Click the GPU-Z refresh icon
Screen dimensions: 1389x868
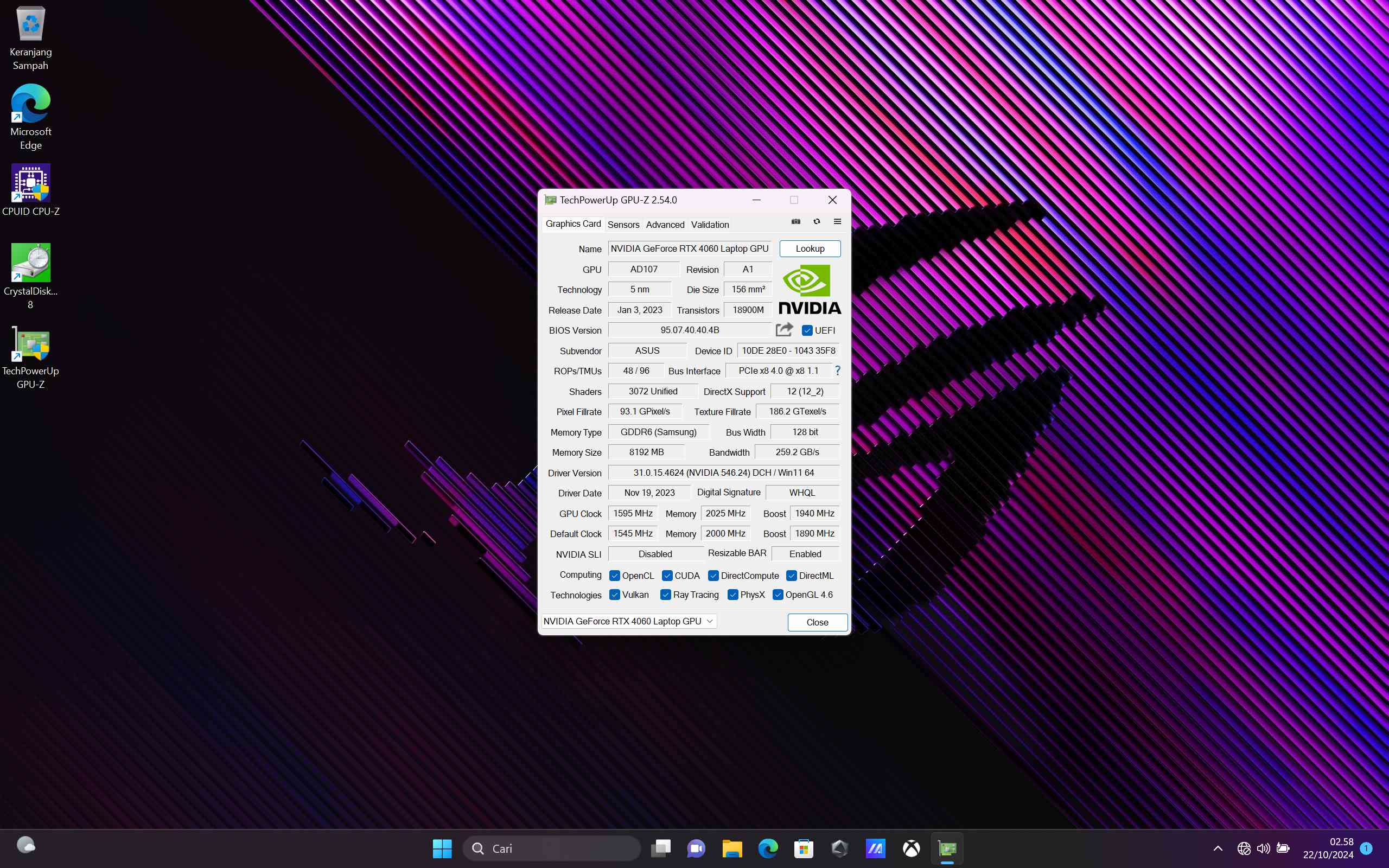(817, 221)
